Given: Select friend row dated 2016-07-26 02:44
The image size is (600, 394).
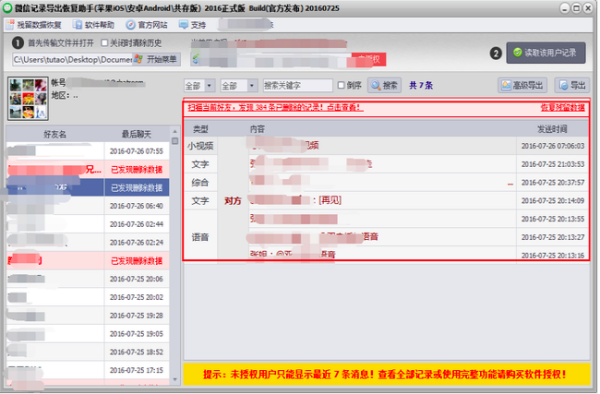Looking at the screenshot, I should coord(88,224).
